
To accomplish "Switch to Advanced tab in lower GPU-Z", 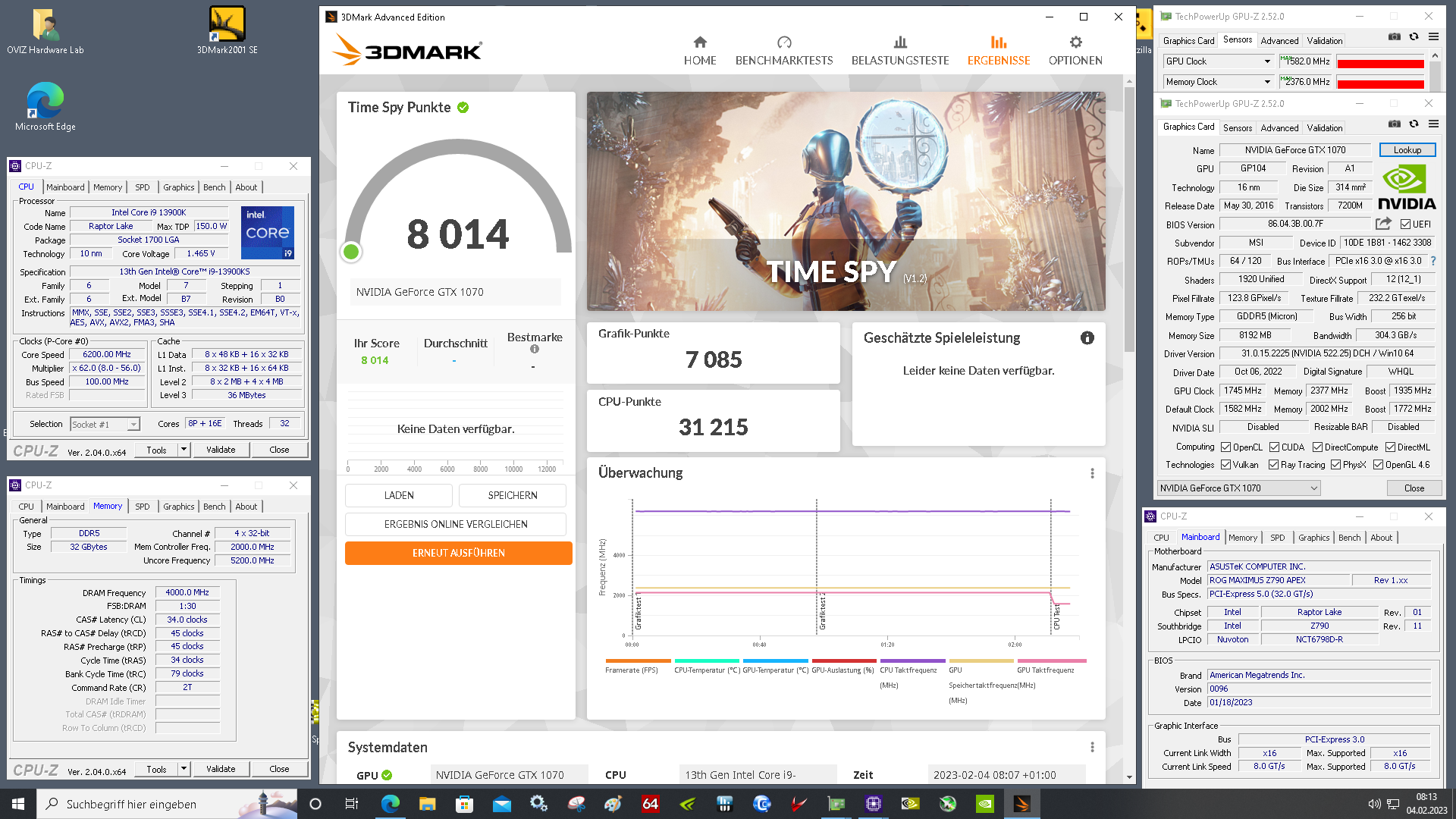I will [1279, 128].
